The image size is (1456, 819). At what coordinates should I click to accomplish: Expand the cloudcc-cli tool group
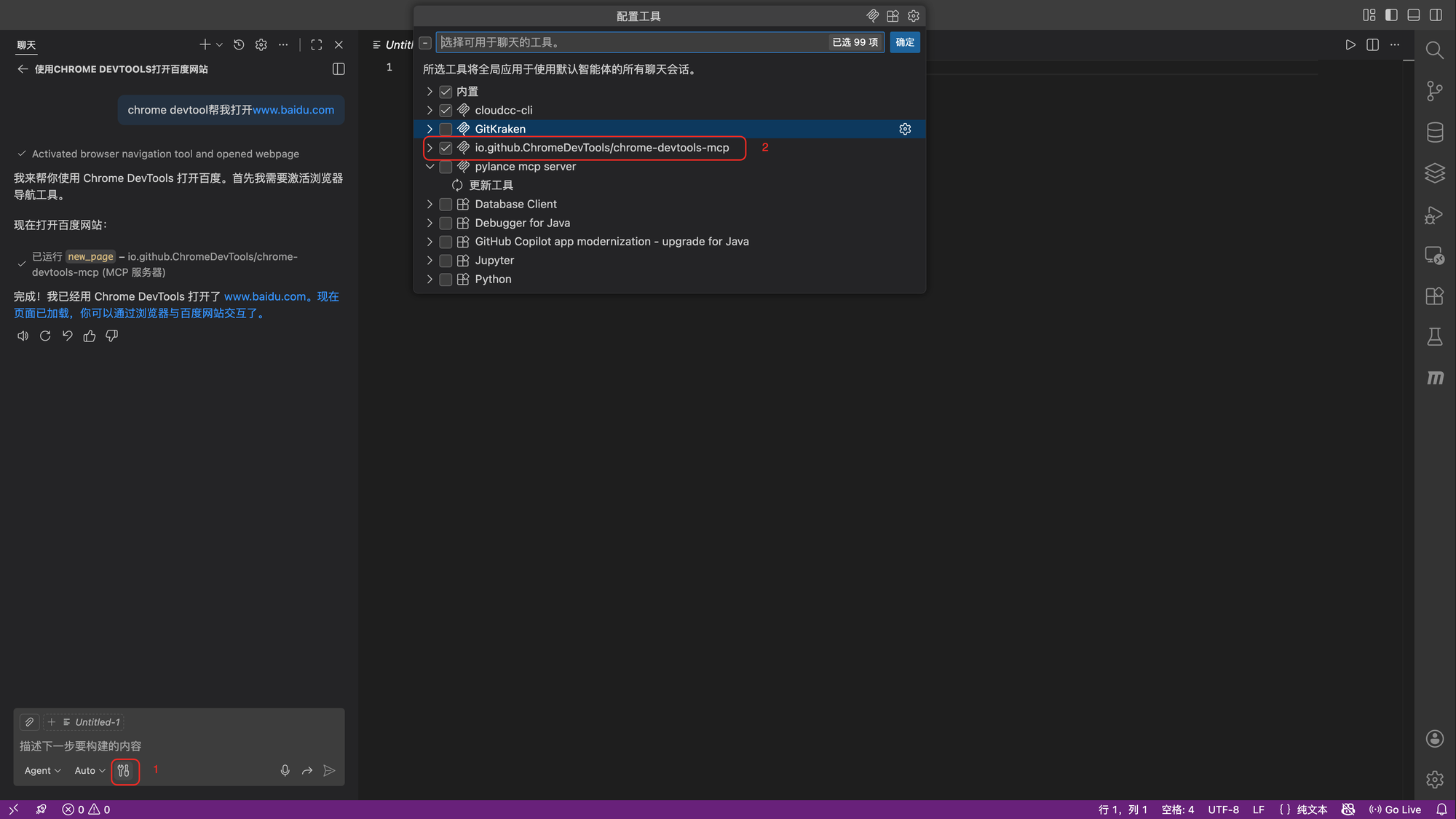tap(430, 111)
